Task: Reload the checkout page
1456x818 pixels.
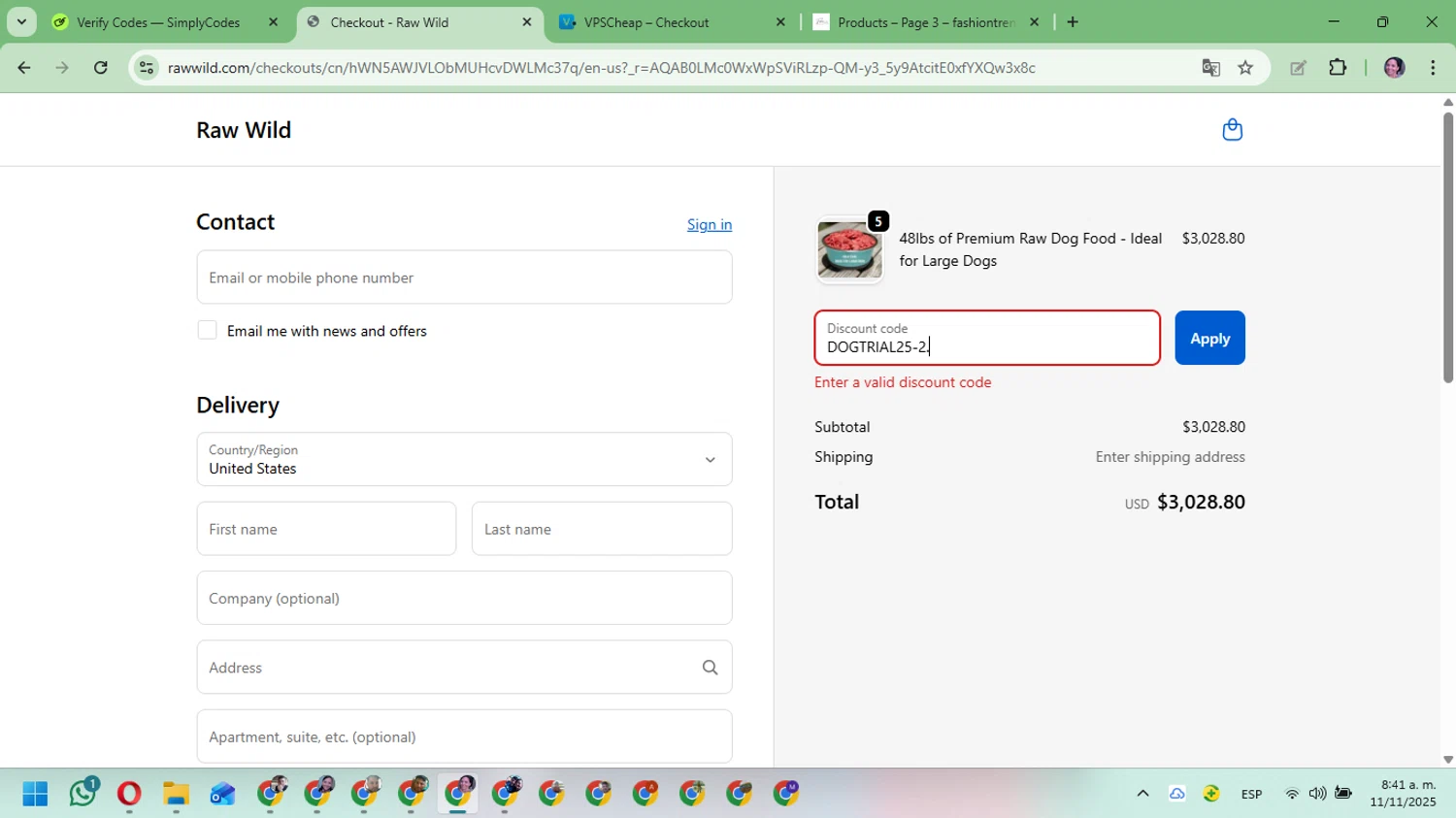Action: pos(100,67)
